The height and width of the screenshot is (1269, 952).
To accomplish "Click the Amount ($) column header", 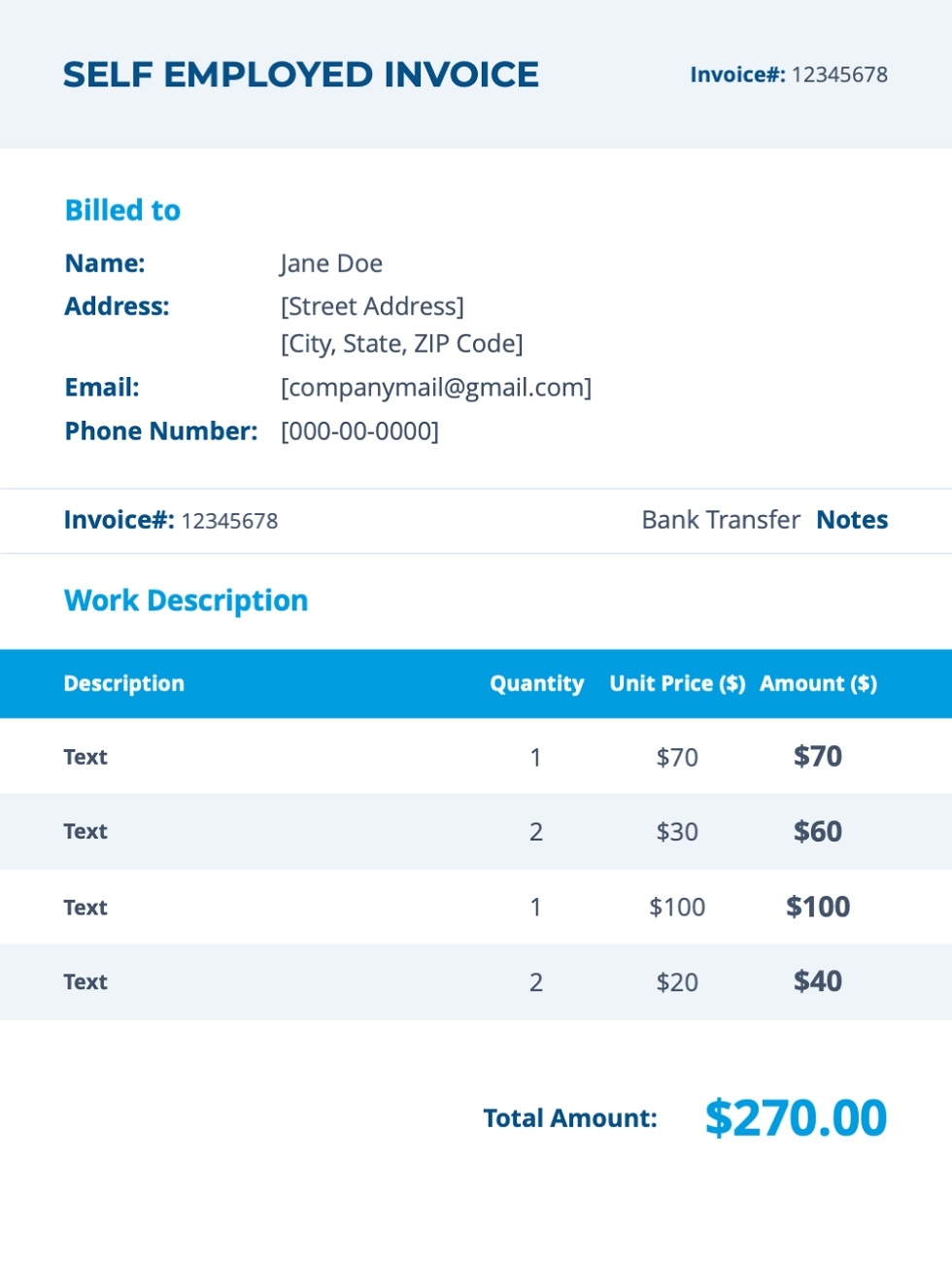I will click(x=818, y=683).
